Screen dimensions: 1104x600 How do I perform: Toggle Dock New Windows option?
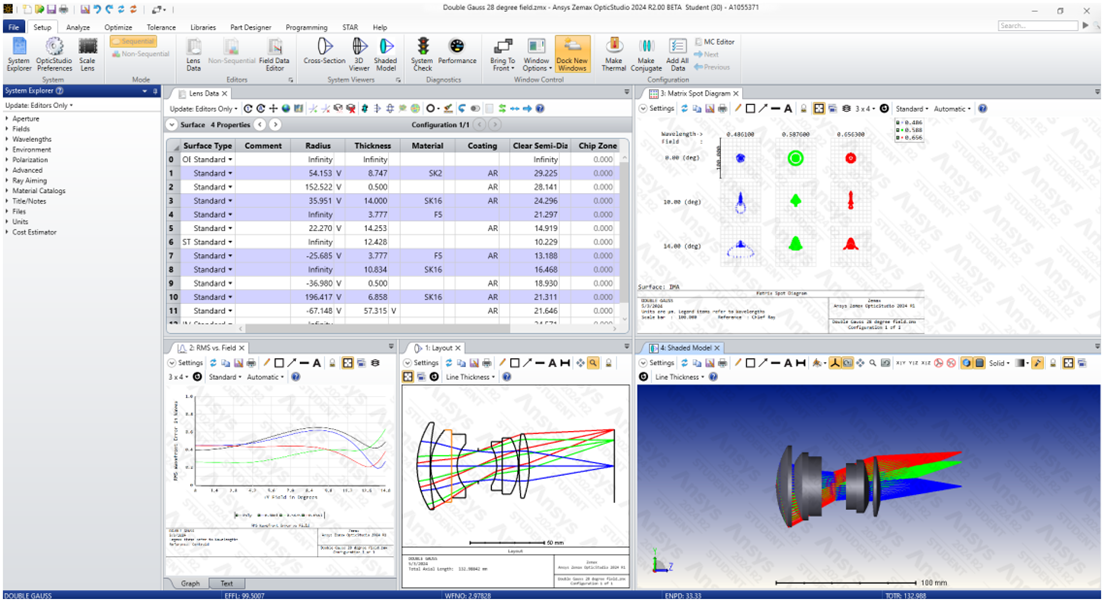(x=572, y=52)
